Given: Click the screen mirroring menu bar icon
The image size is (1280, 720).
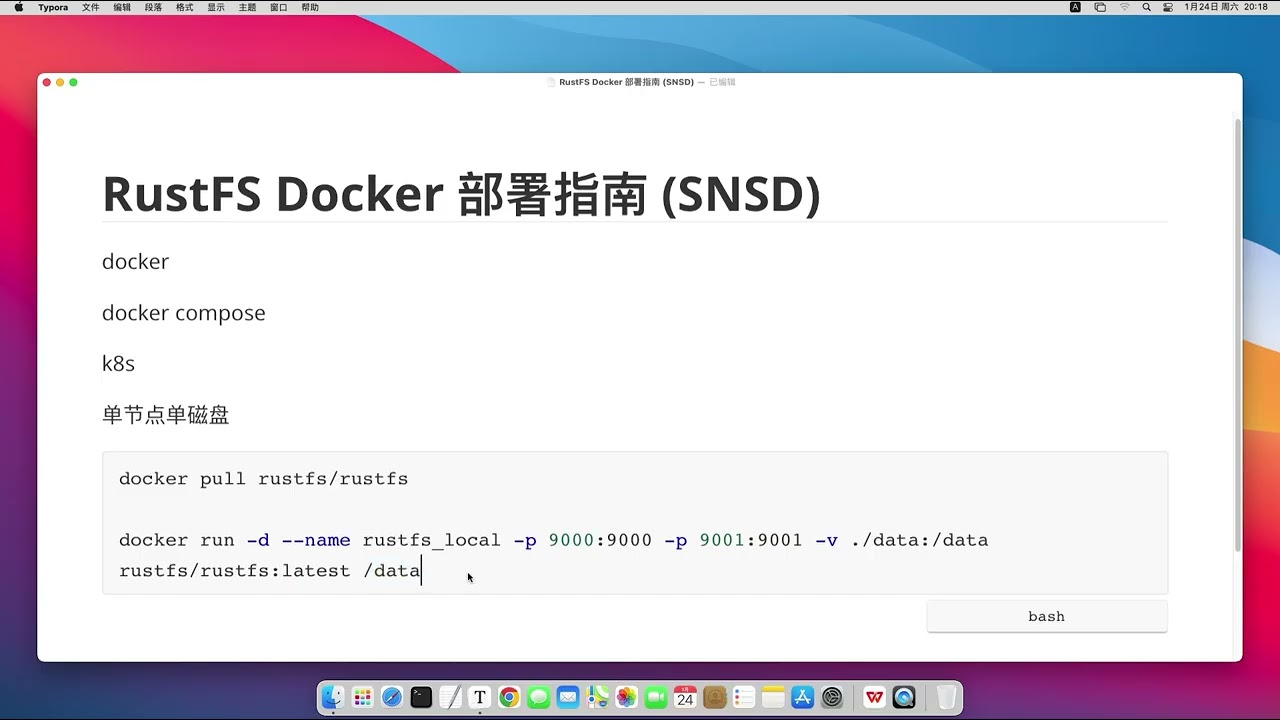Looking at the screenshot, I should (1100, 7).
